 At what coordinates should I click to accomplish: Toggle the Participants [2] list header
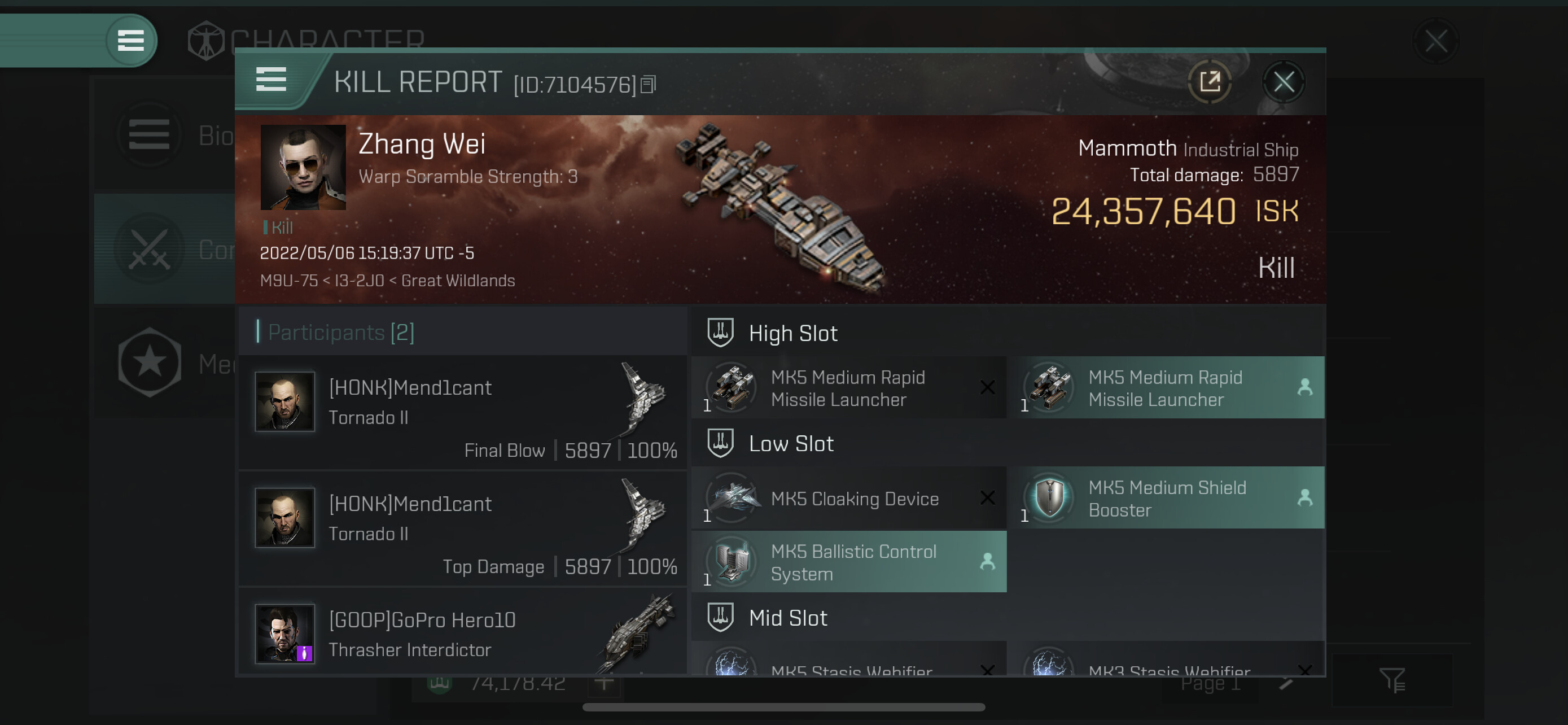[x=341, y=333]
